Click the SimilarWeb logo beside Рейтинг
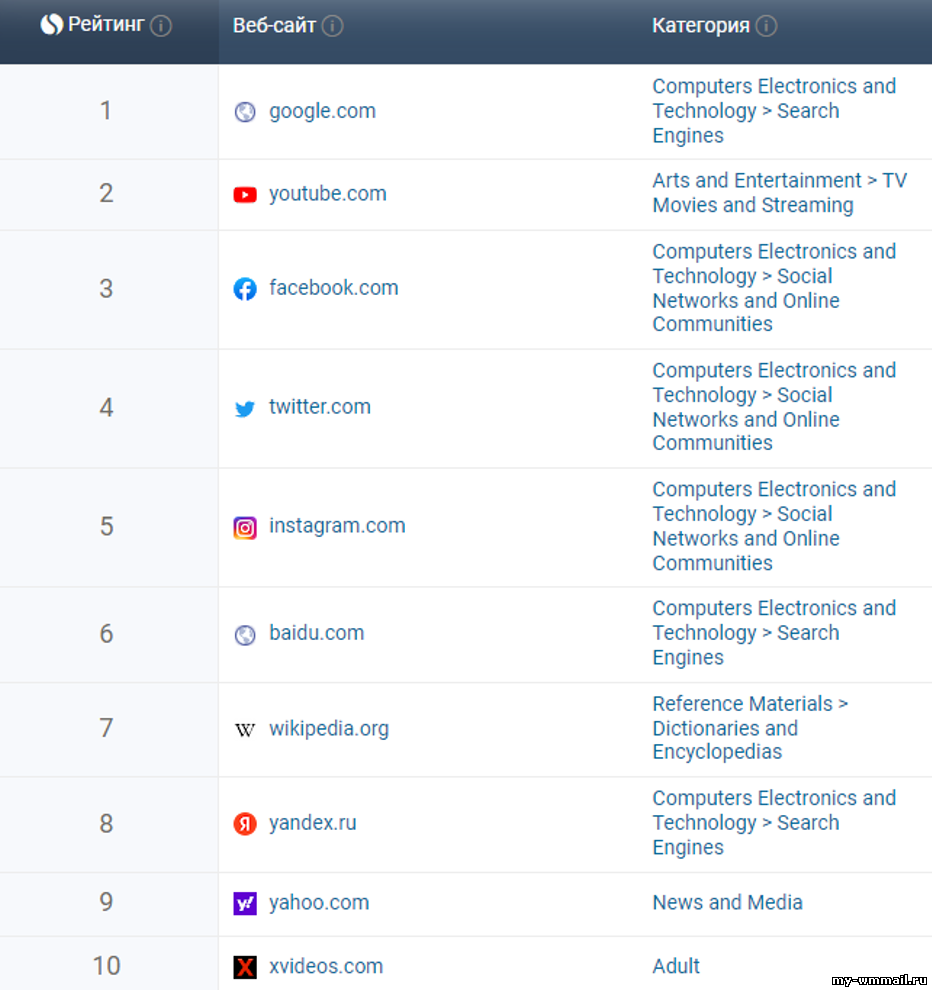932x990 pixels. tap(52, 25)
